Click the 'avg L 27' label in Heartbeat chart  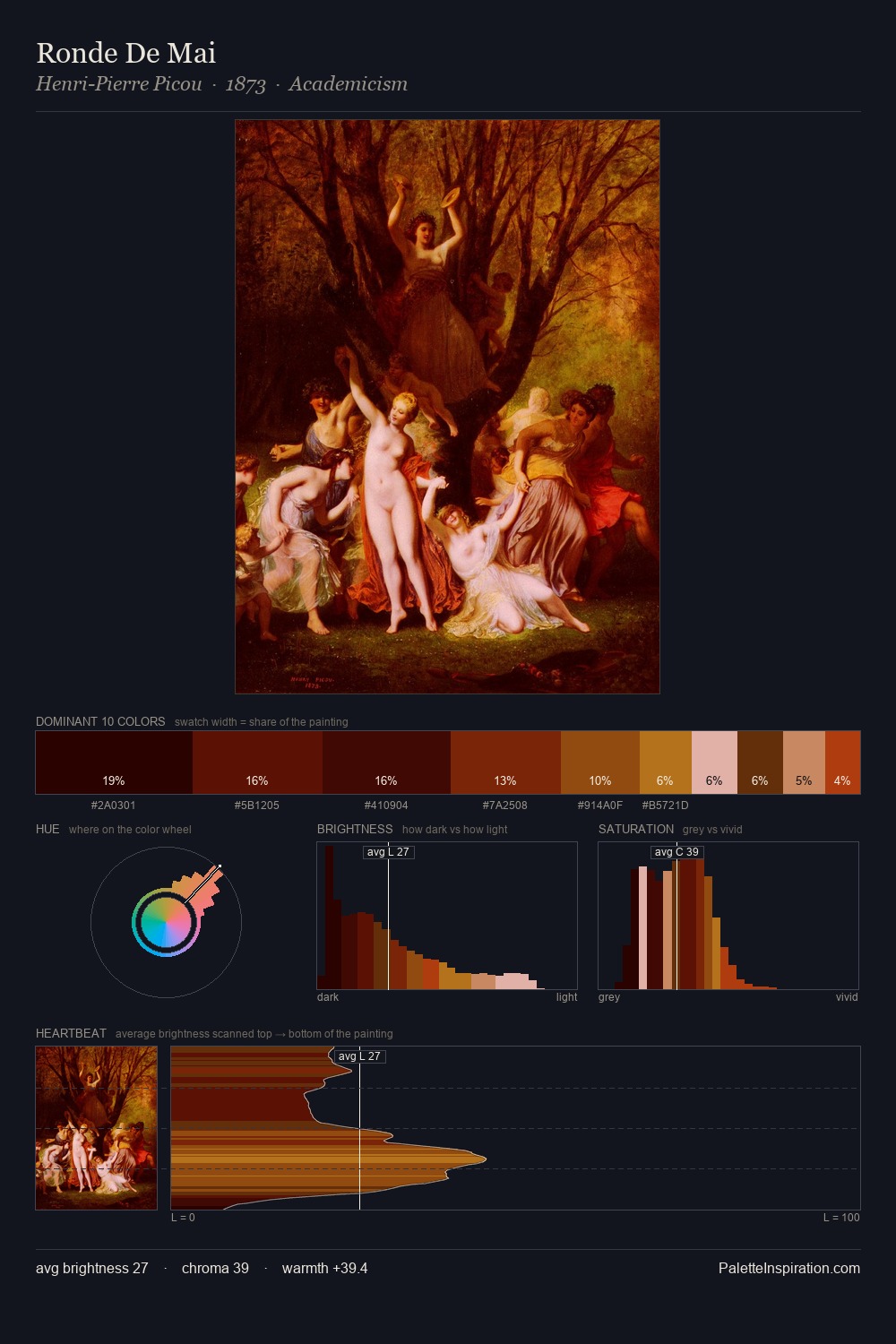pyautogui.click(x=359, y=1056)
